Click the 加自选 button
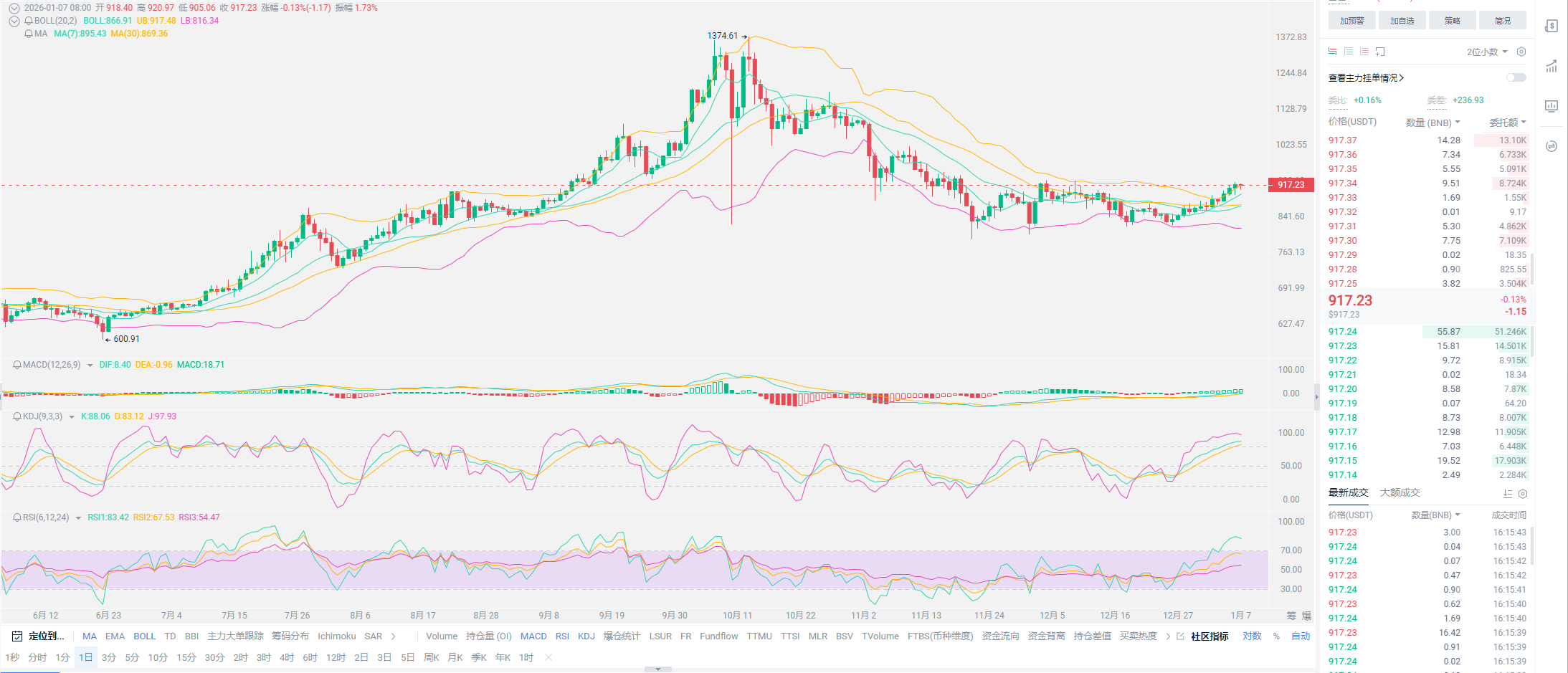Image resolution: width=1568 pixels, height=673 pixels. [1402, 21]
